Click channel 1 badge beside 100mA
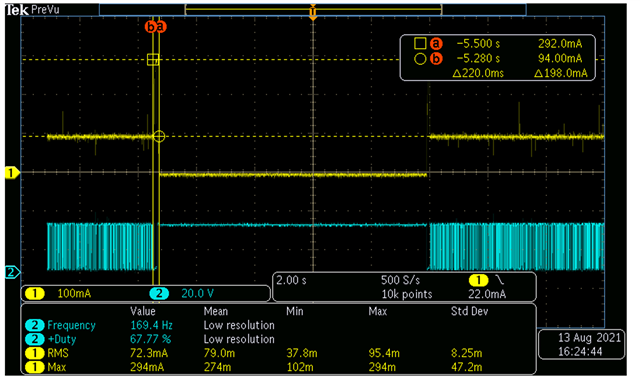 tap(35, 293)
